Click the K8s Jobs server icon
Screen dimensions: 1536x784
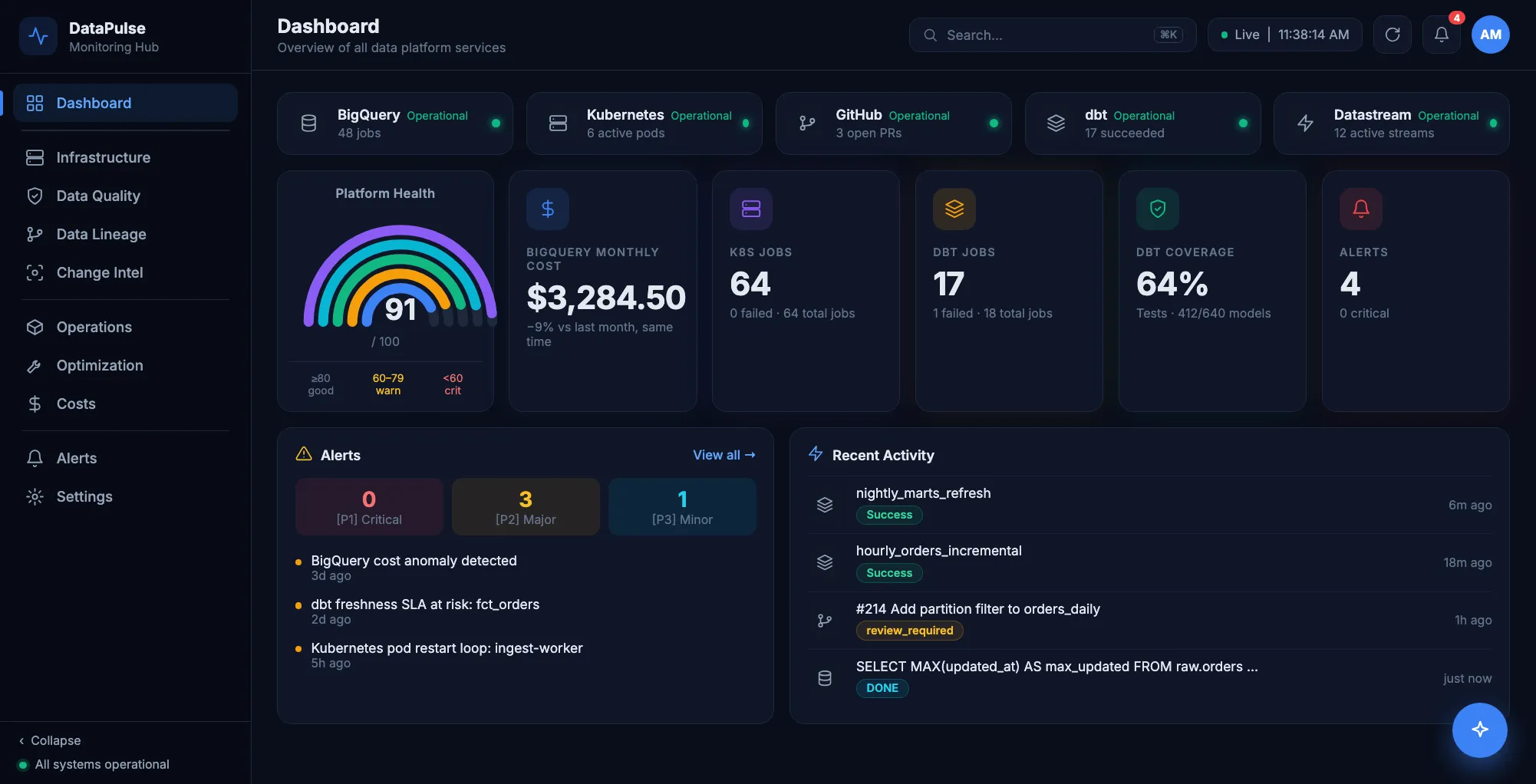[750, 209]
